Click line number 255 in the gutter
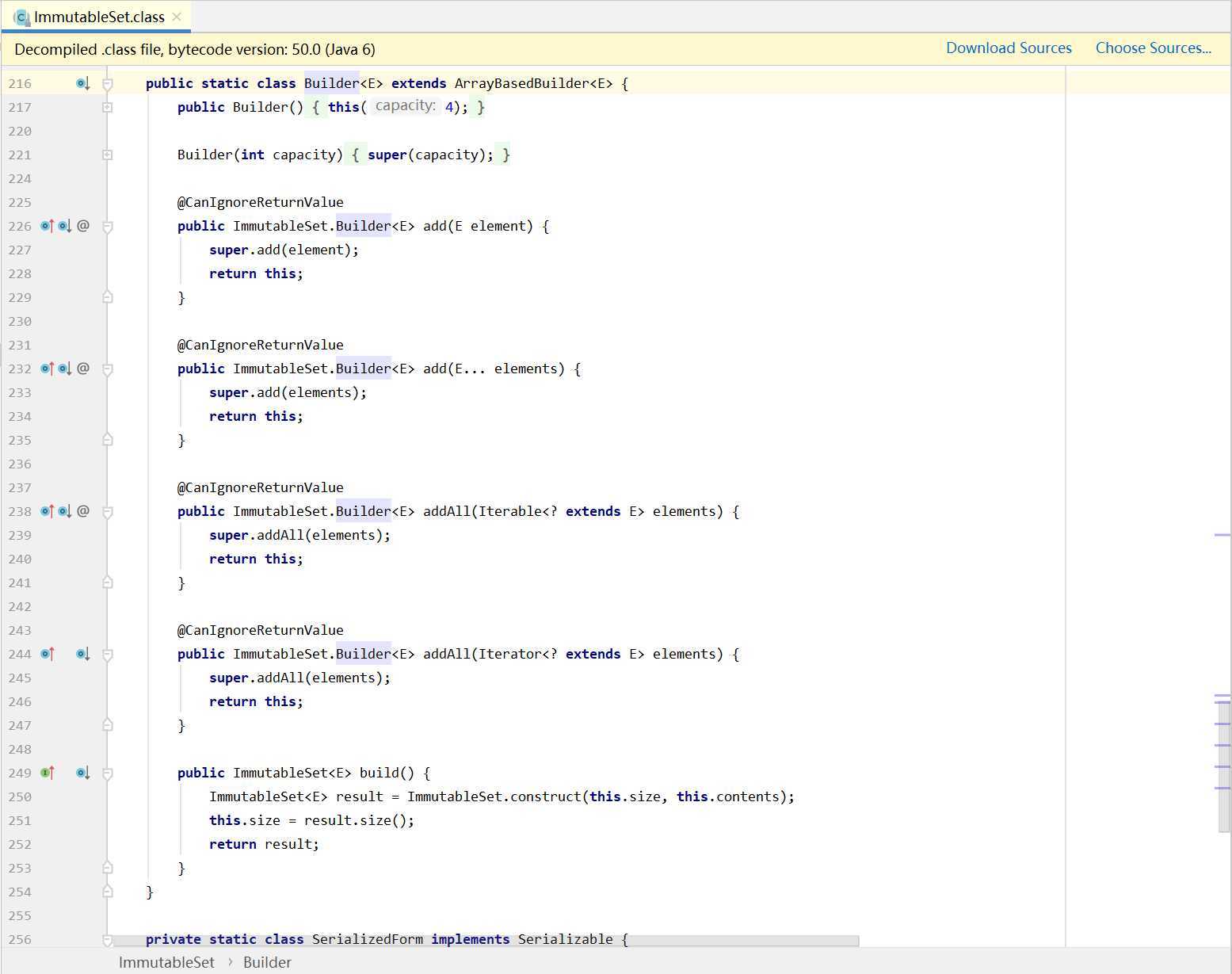 (20, 915)
